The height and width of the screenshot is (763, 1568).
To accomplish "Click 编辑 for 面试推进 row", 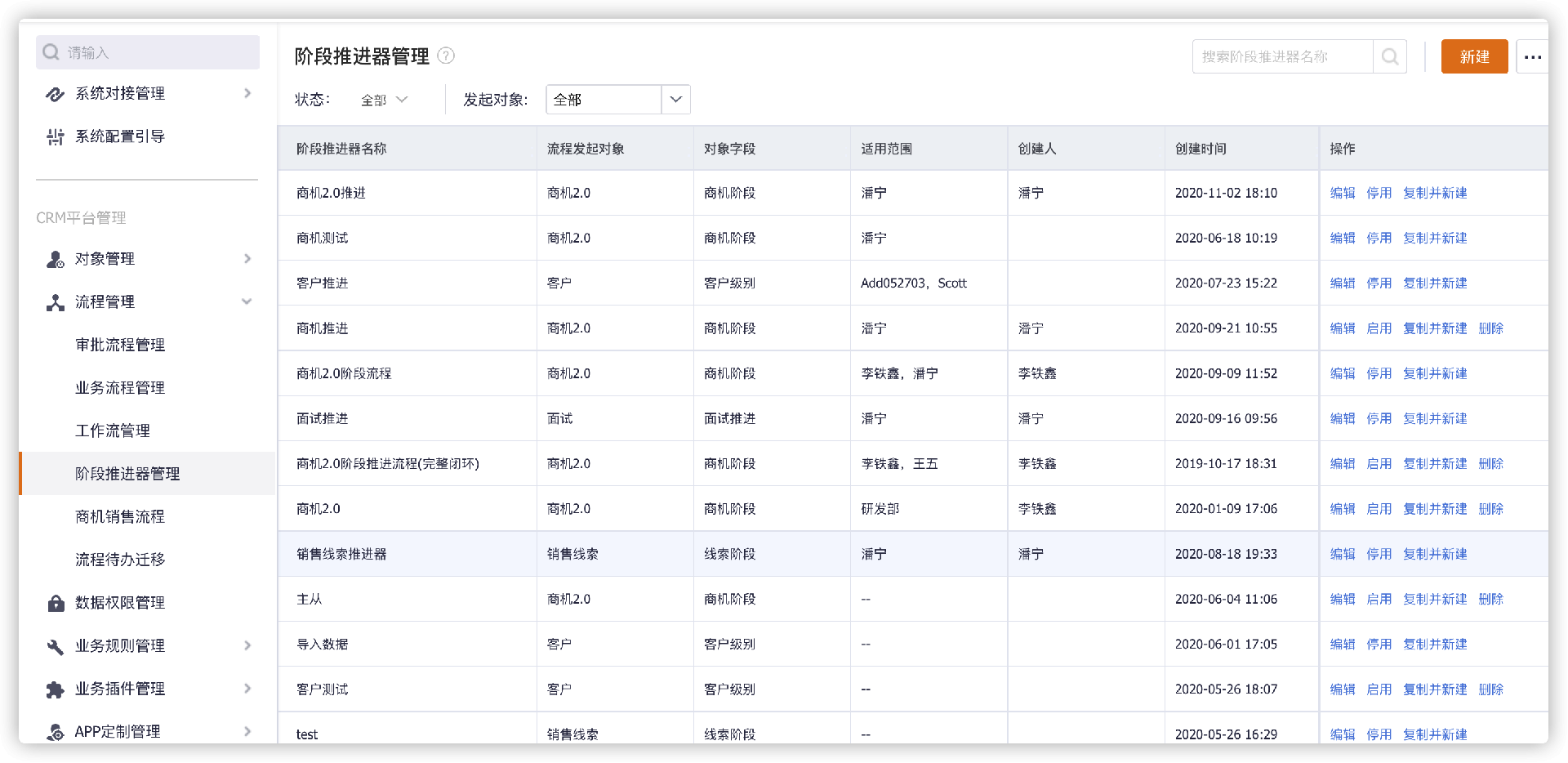I will (1342, 418).
